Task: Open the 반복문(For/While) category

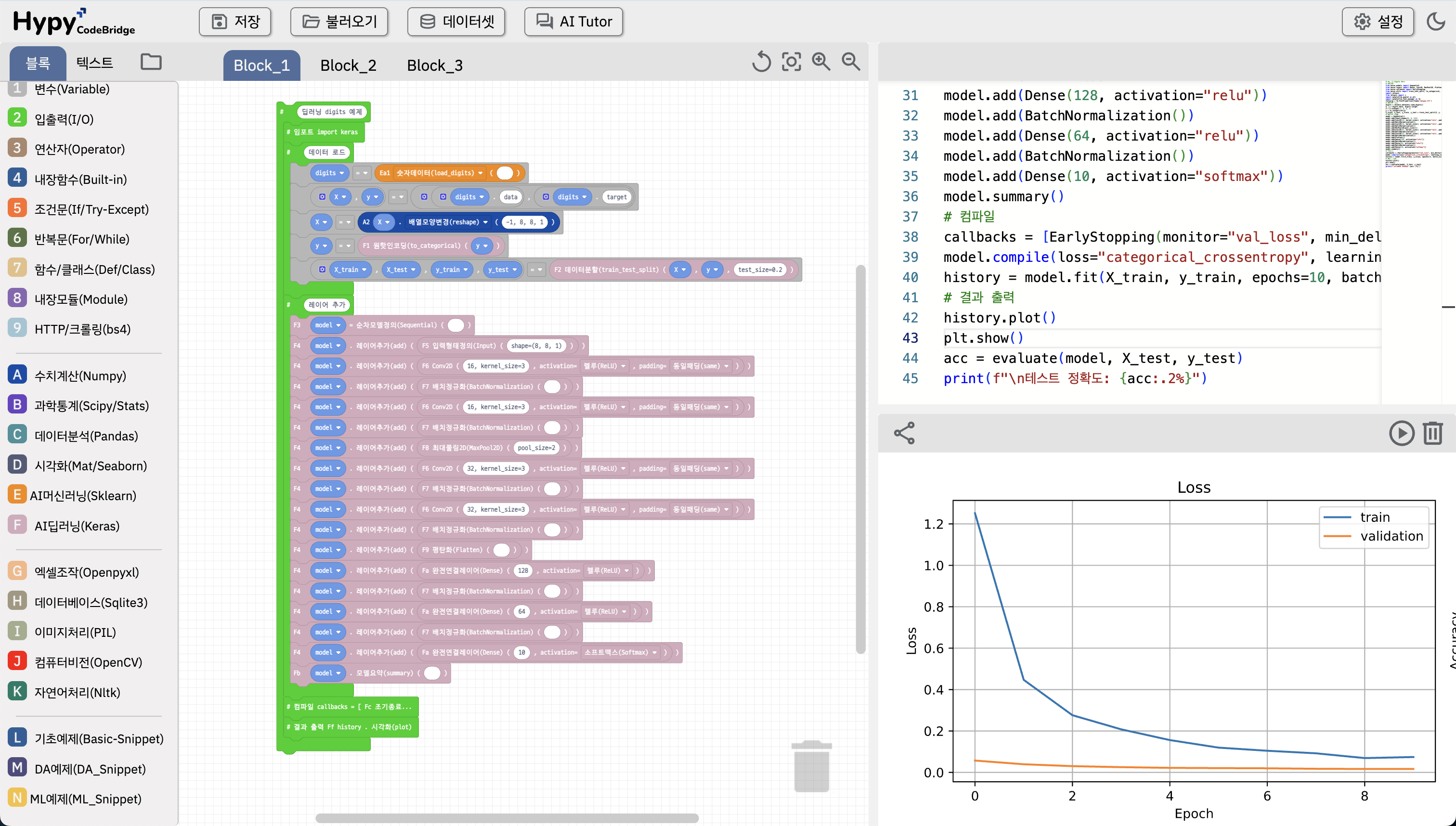Action: (69, 239)
